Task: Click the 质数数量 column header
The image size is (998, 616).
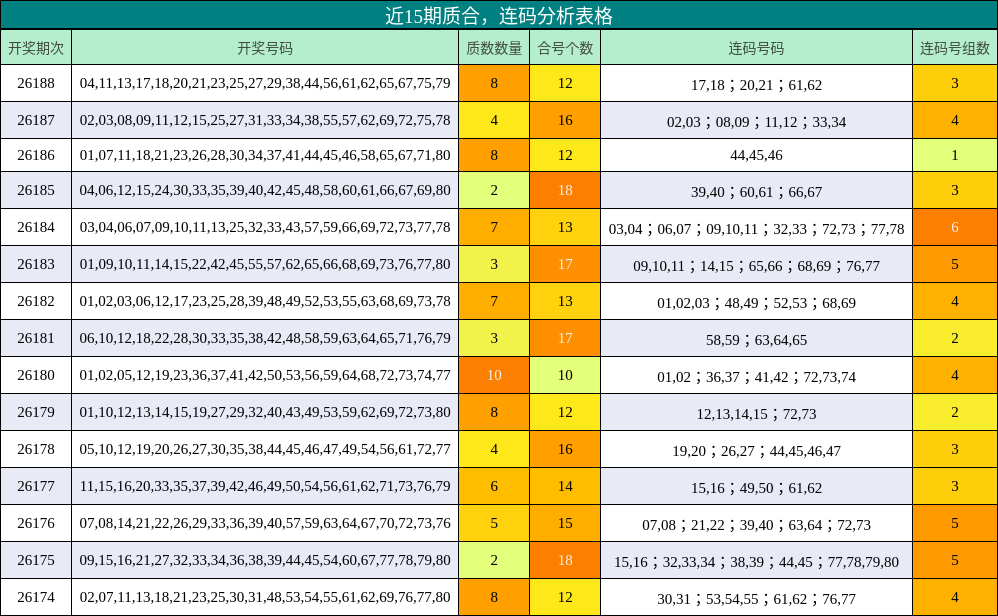Action: tap(494, 48)
